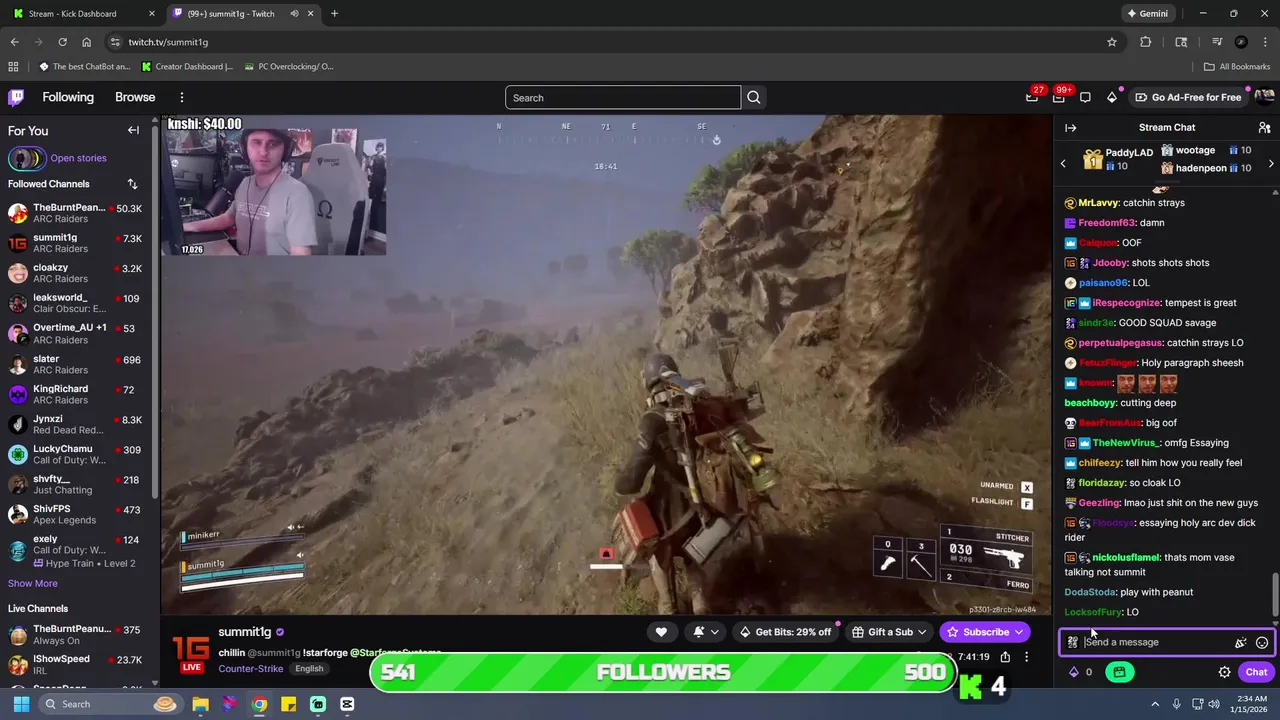The height and width of the screenshot is (720, 1280).
Task: Open KingRichard channel in sidebar
Action: [x=75, y=394]
